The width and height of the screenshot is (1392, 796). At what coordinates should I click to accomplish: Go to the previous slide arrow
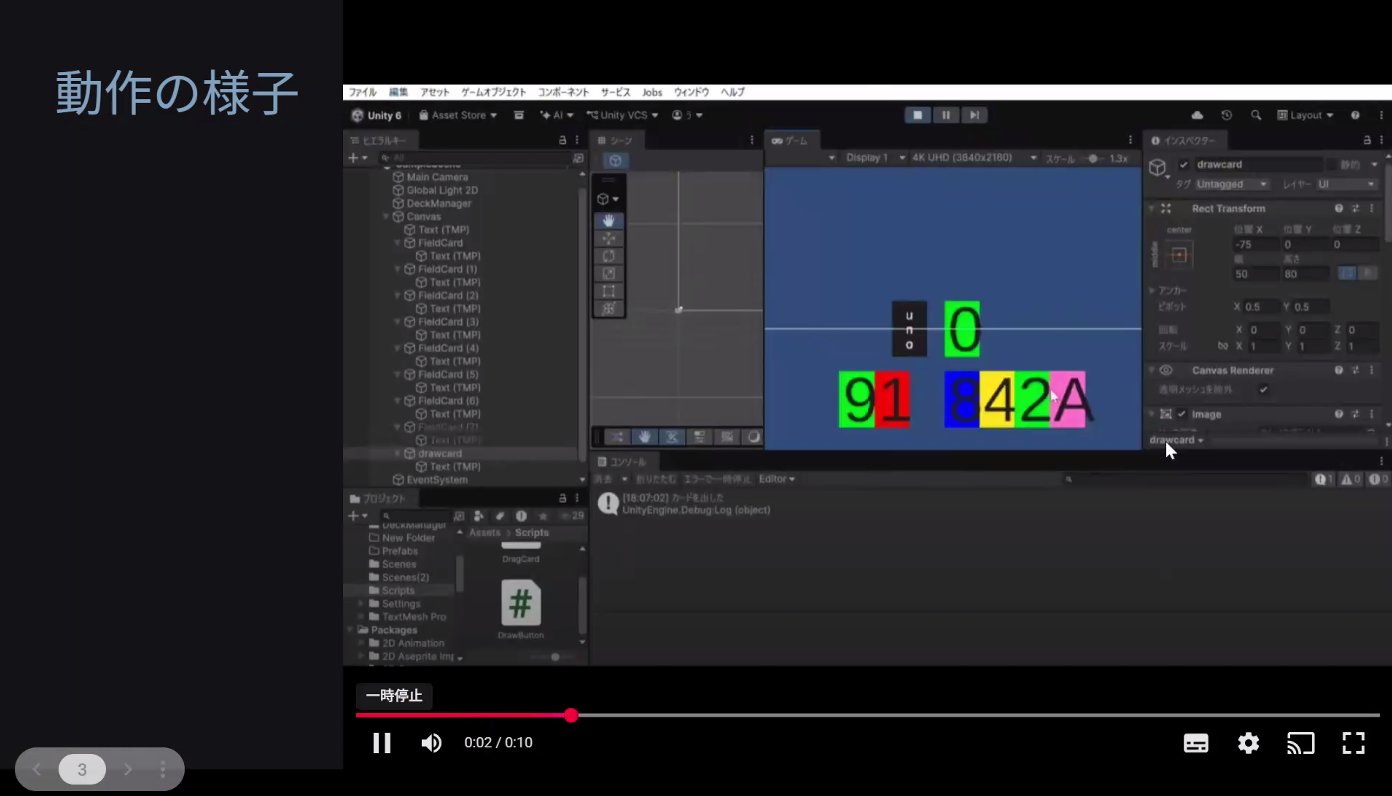[x=37, y=769]
